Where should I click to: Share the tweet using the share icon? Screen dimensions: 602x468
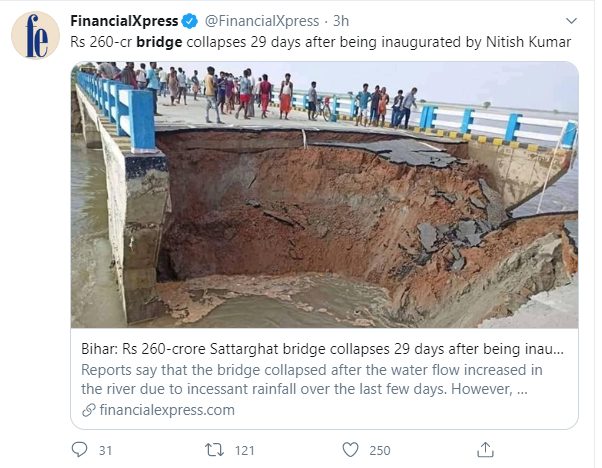click(x=485, y=450)
